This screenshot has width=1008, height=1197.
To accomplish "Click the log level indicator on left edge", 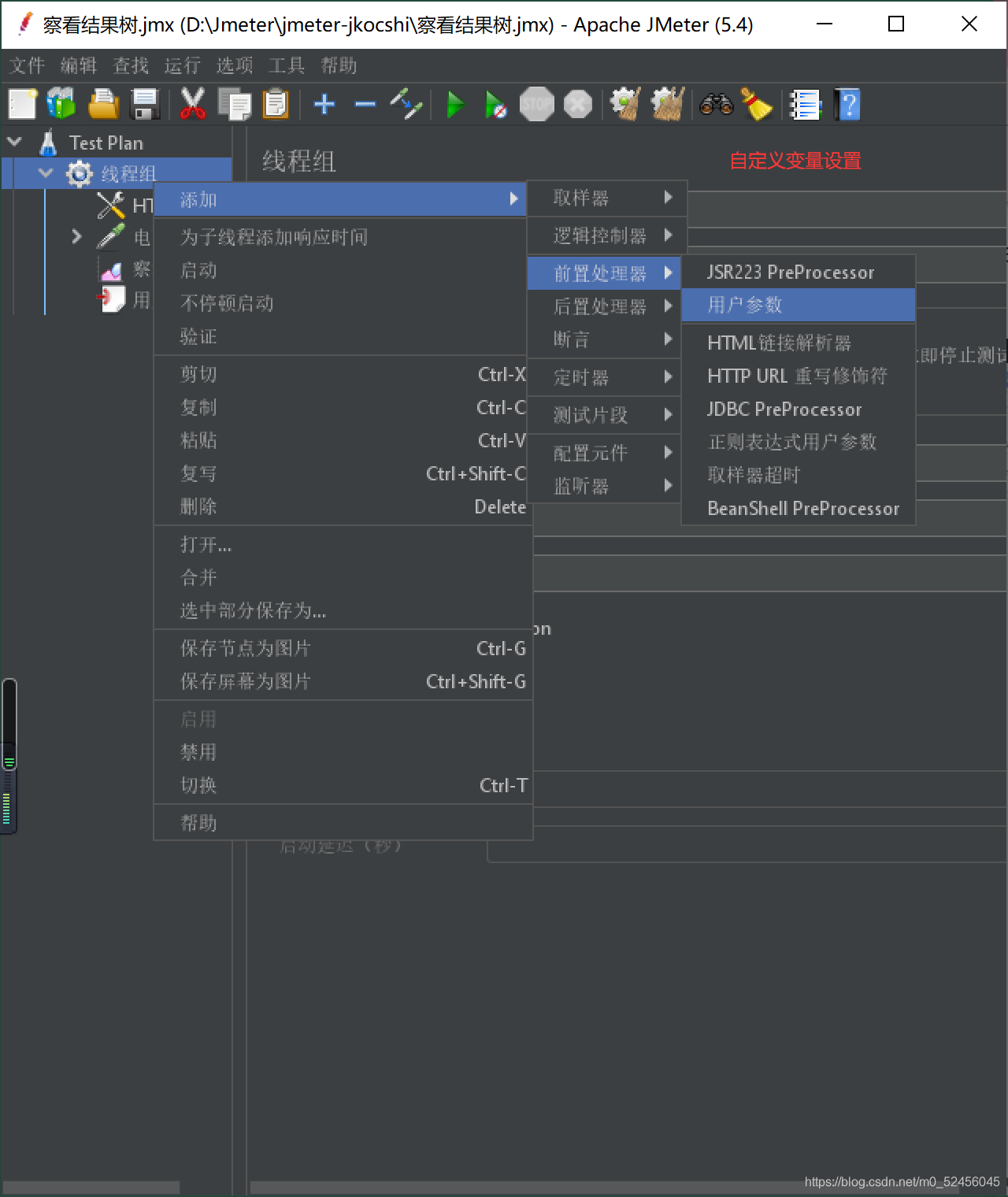I will click(x=9, y=756).
